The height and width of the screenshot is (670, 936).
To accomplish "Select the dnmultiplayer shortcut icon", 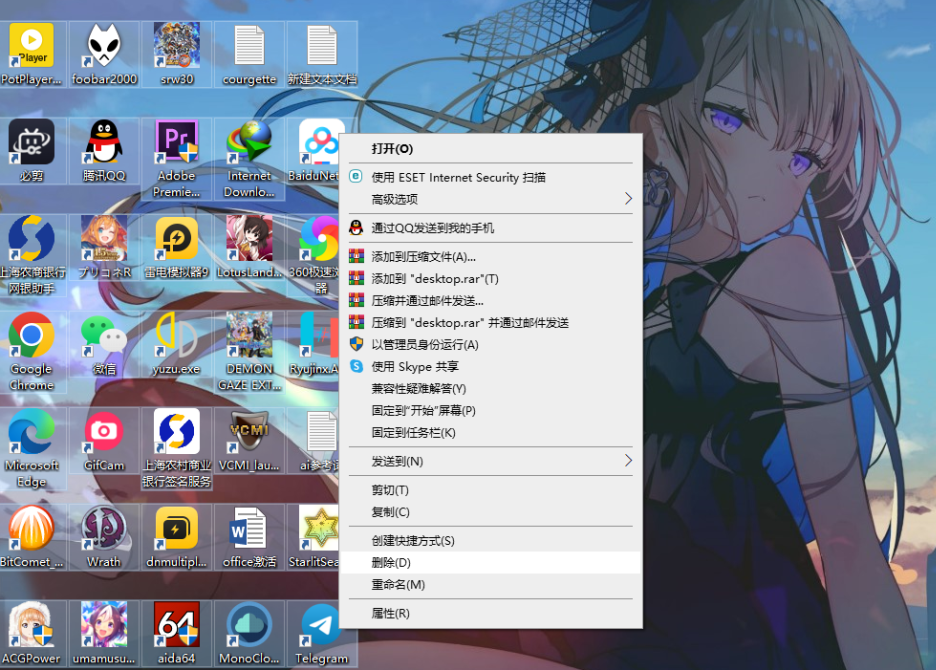I will point(177,537).
